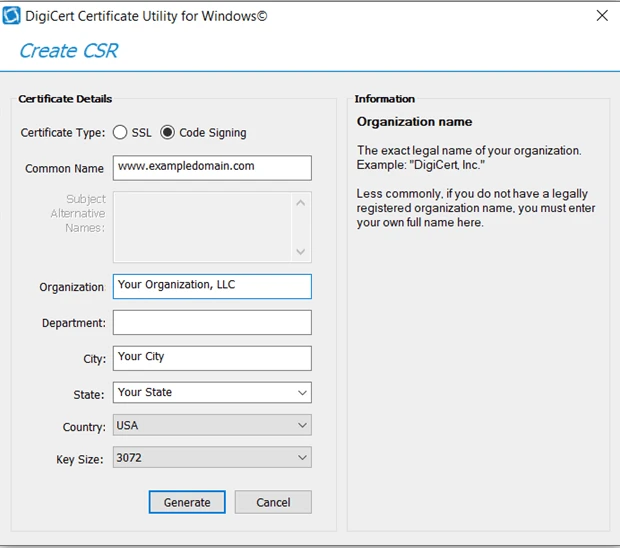Click the Certificate Type label
620x548 pixels.
pyautogui.click(x=62, y=133)
